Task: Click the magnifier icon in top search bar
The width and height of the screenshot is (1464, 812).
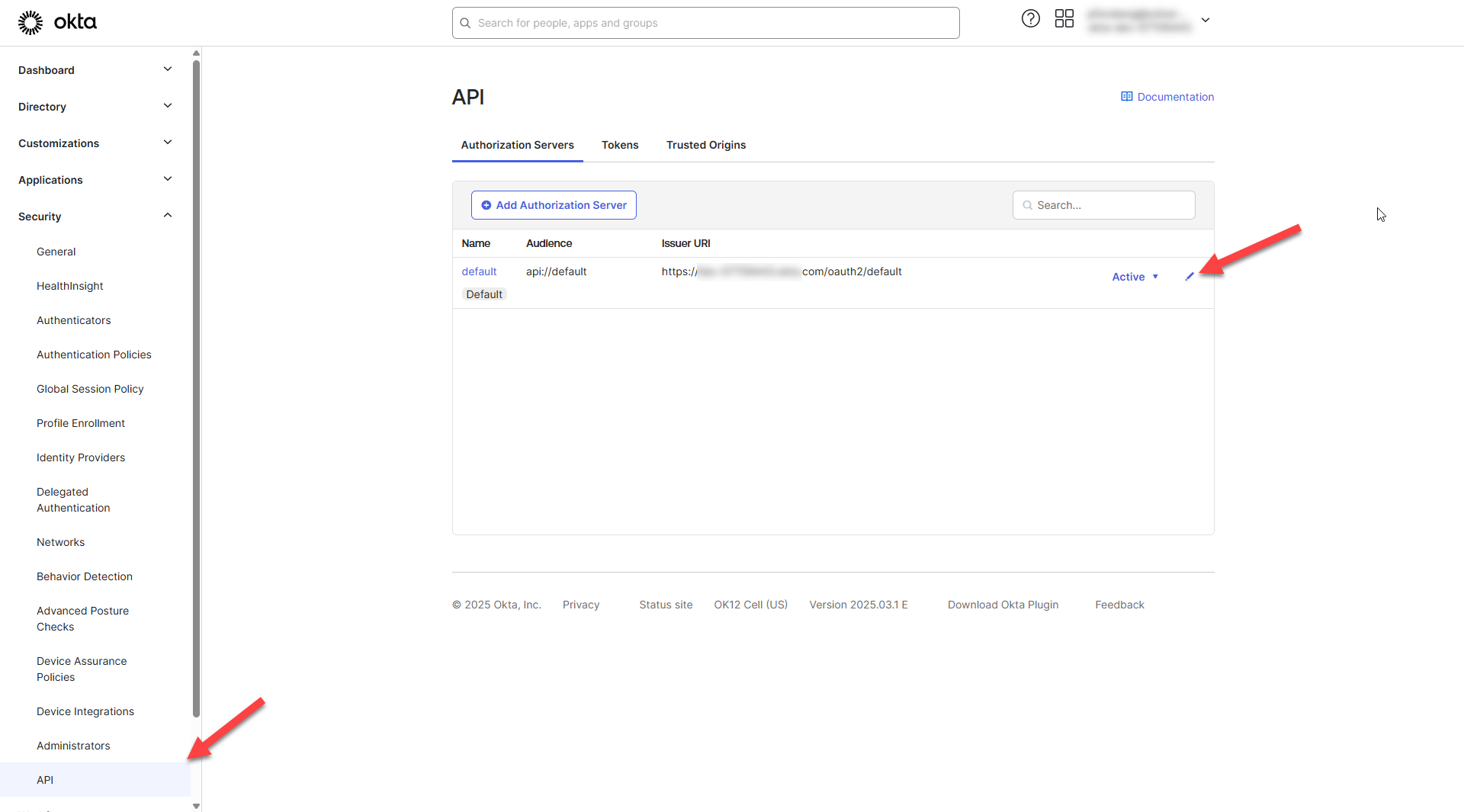Action: pos(465,23)
